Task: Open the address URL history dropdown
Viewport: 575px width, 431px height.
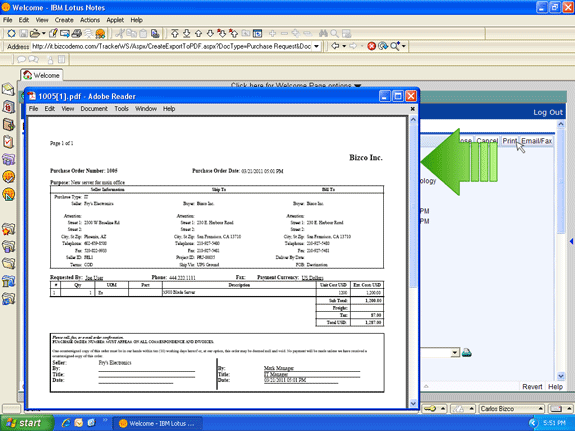Action: (x=316, y=47)
